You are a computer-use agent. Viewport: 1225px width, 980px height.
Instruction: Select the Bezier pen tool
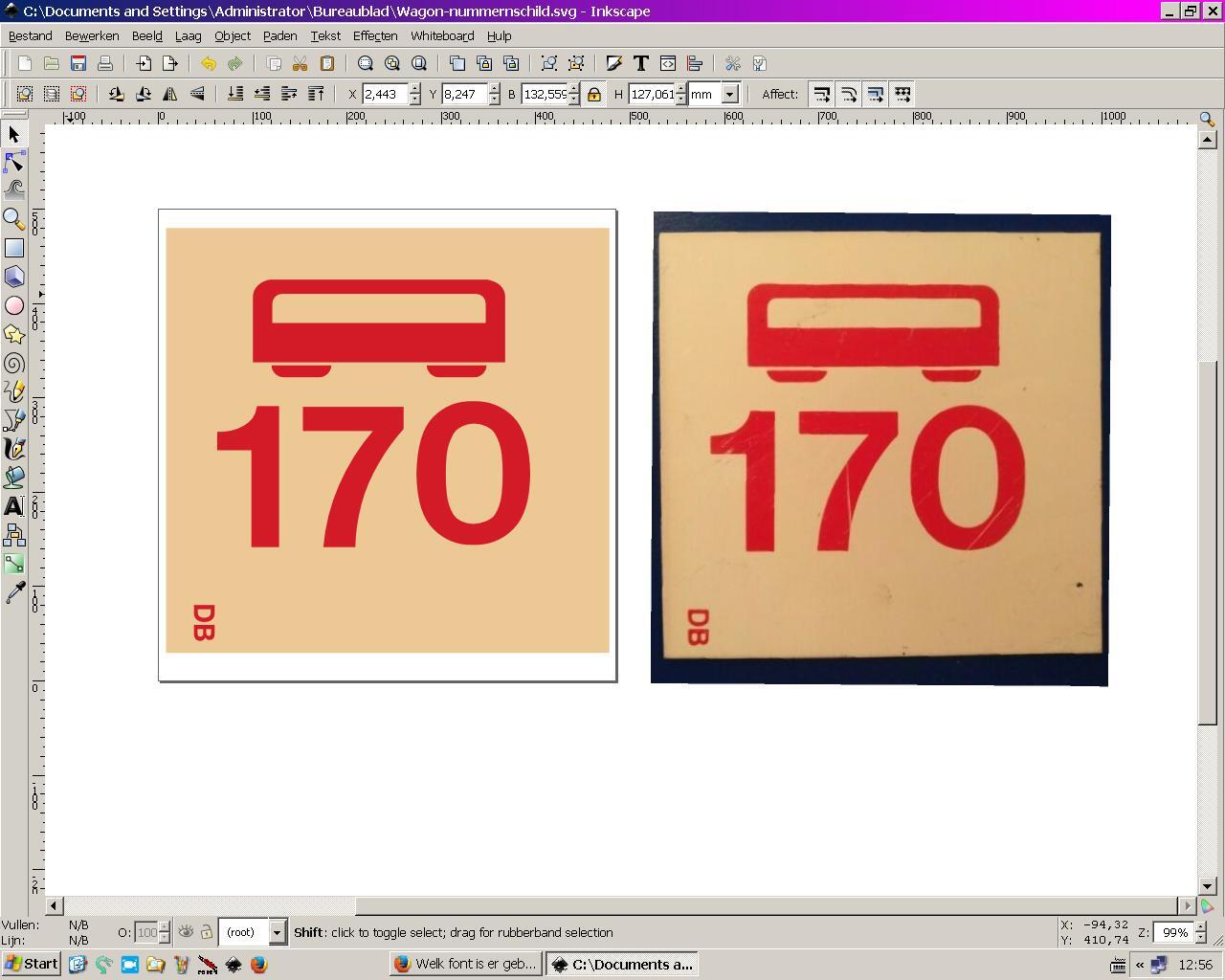pyautogui.click(x=14, y=420)
